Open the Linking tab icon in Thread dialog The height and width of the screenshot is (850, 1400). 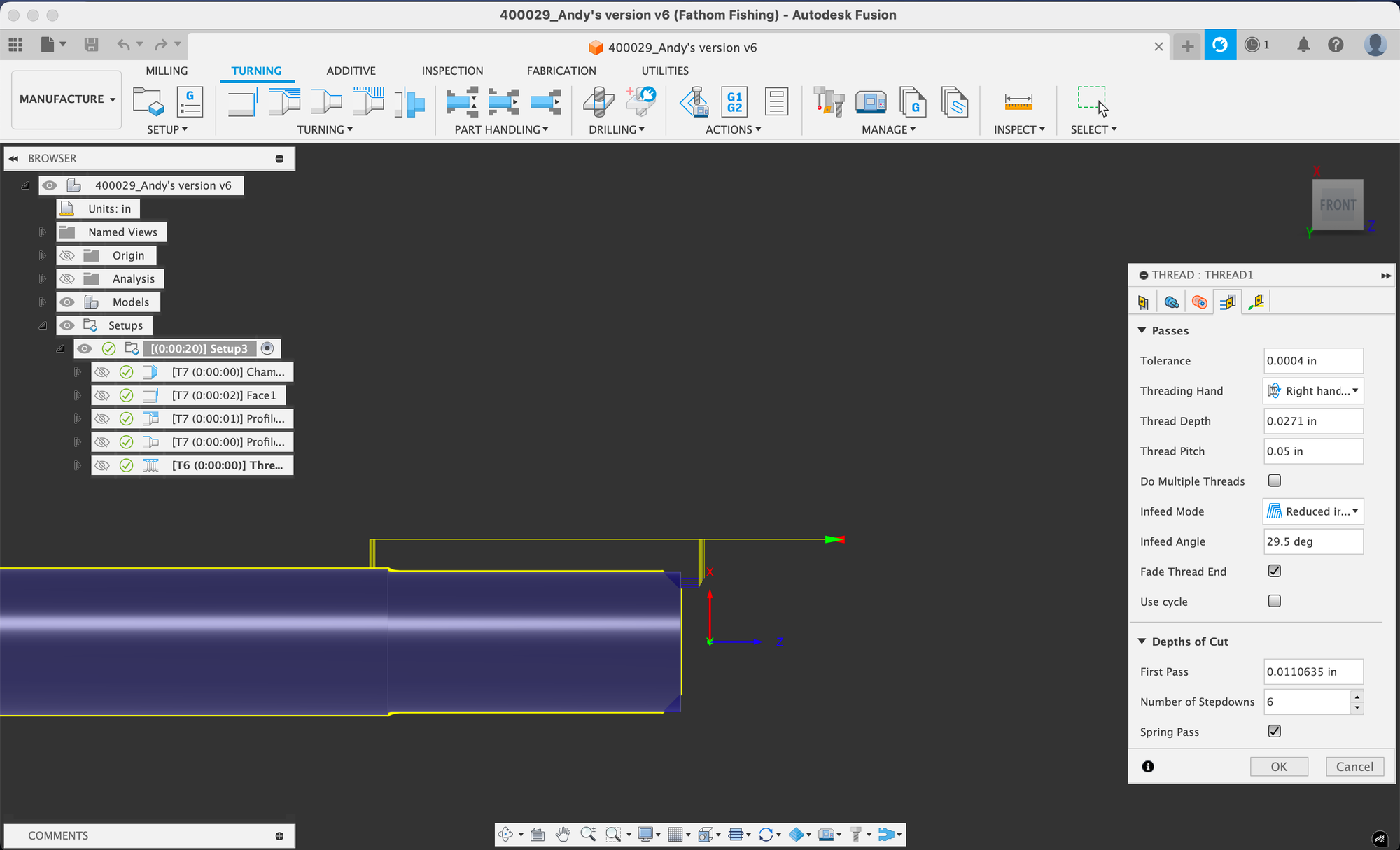pyautogui.click(x=1256, y=302)
